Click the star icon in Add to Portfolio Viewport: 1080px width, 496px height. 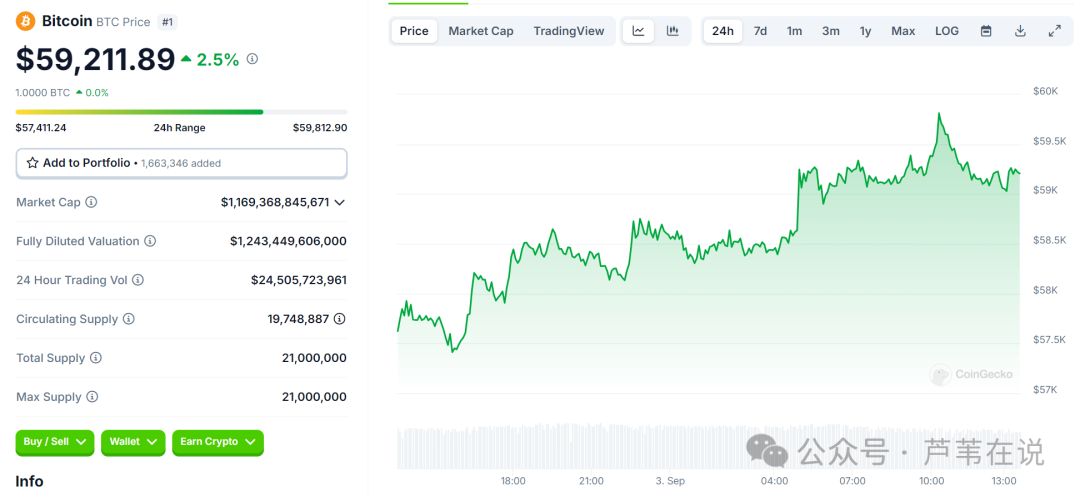tap(32, 163)
